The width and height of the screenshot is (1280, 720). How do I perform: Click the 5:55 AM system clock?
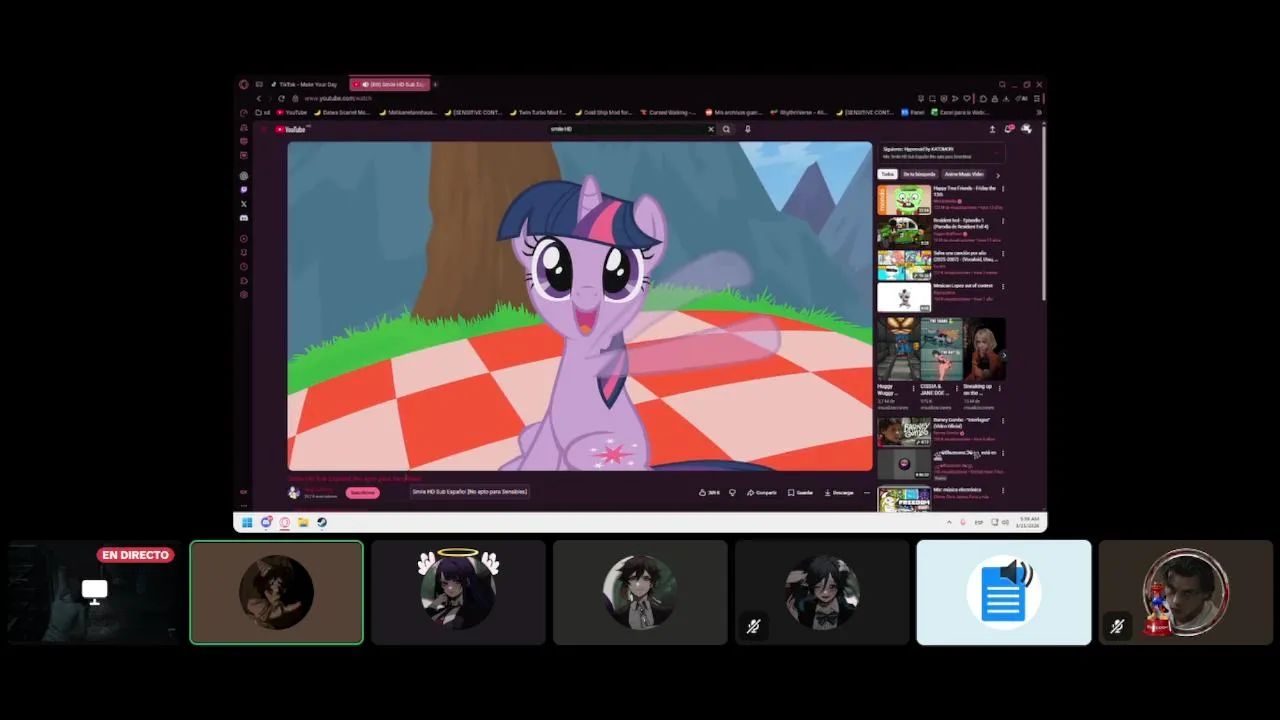point(1029,522)
